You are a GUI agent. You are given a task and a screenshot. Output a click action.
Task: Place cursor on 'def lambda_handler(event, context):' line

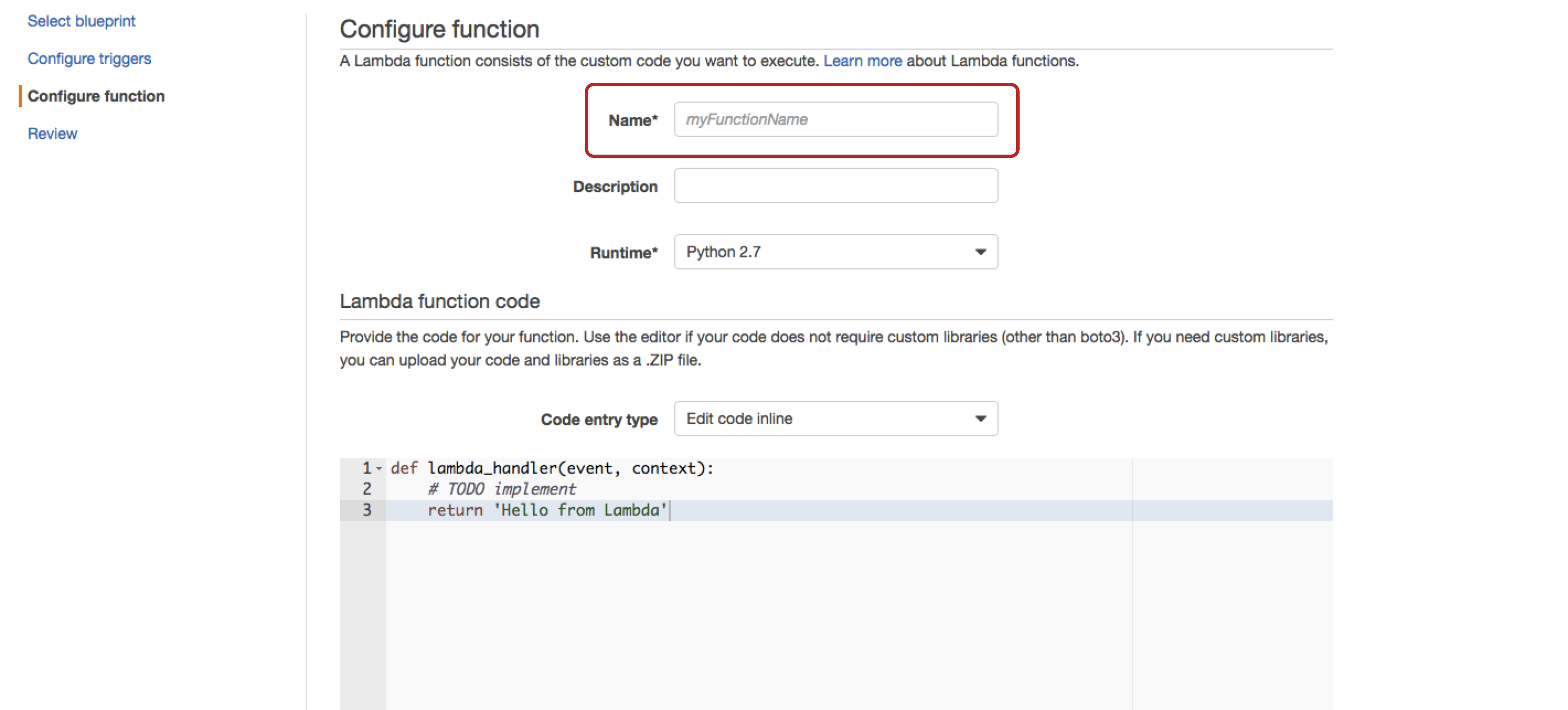[x=551, y=468]
